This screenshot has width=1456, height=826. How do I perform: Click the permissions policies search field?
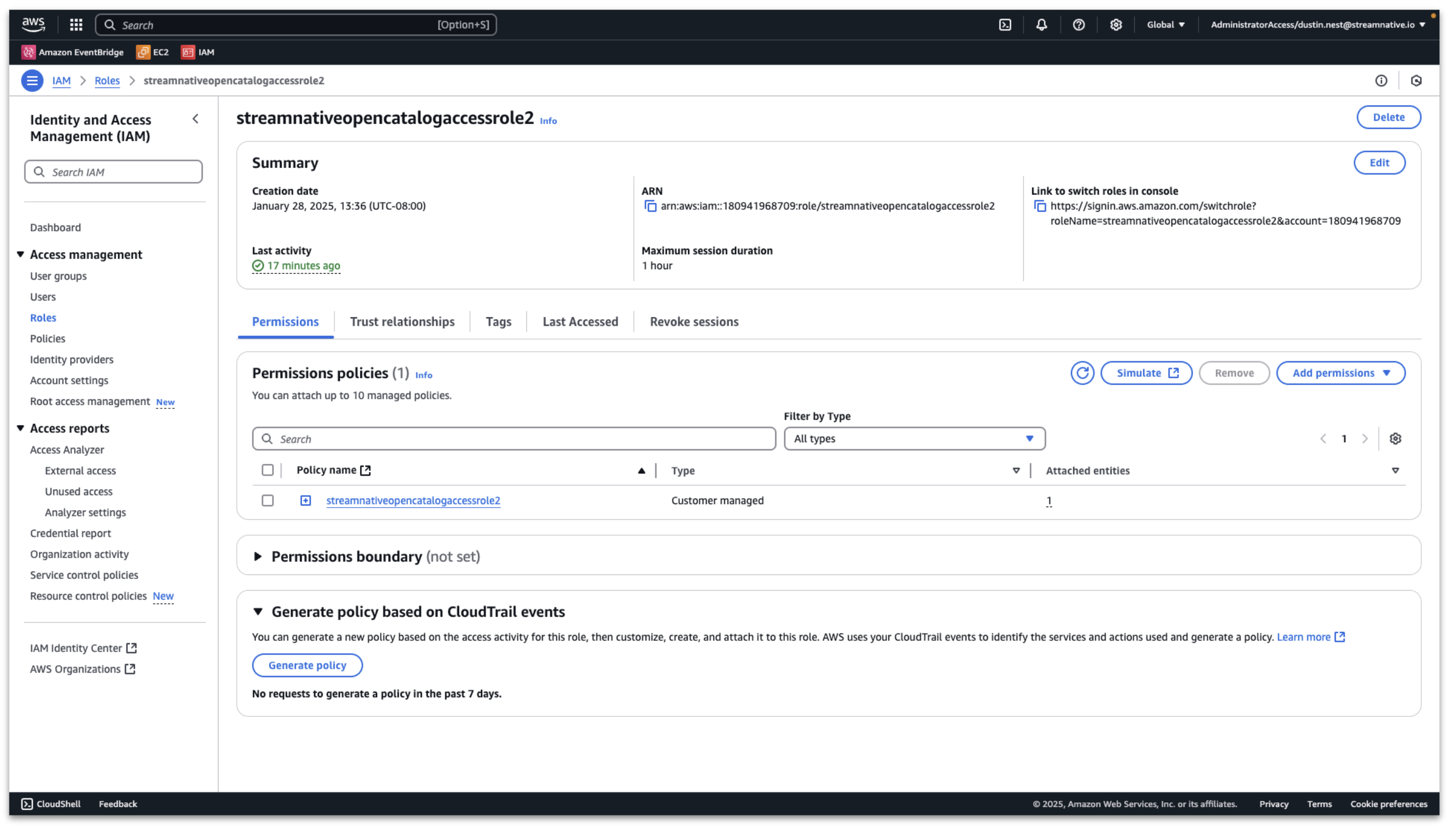click(513, 439)
